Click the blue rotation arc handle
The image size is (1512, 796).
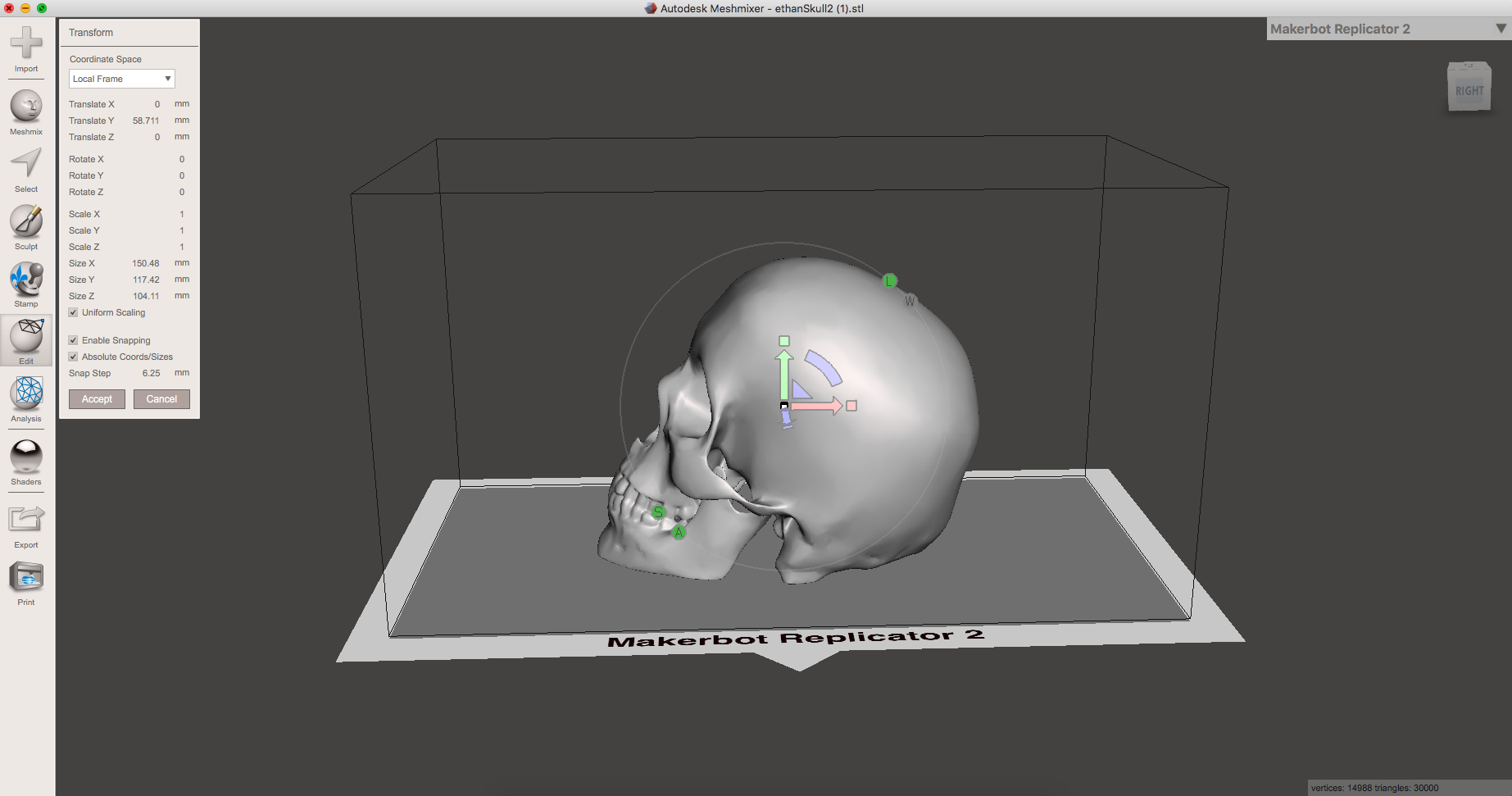[824, 367]
